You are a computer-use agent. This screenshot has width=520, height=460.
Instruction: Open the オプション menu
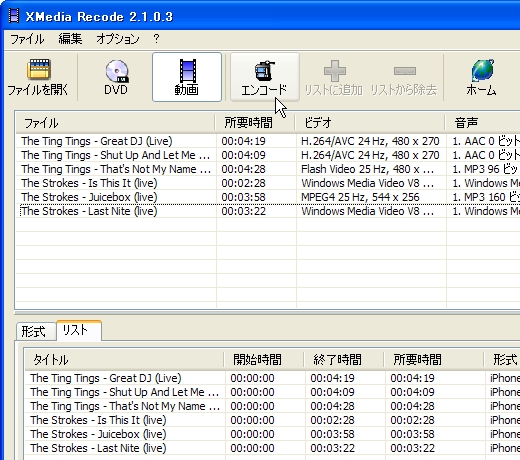click(x=118, y=39)
